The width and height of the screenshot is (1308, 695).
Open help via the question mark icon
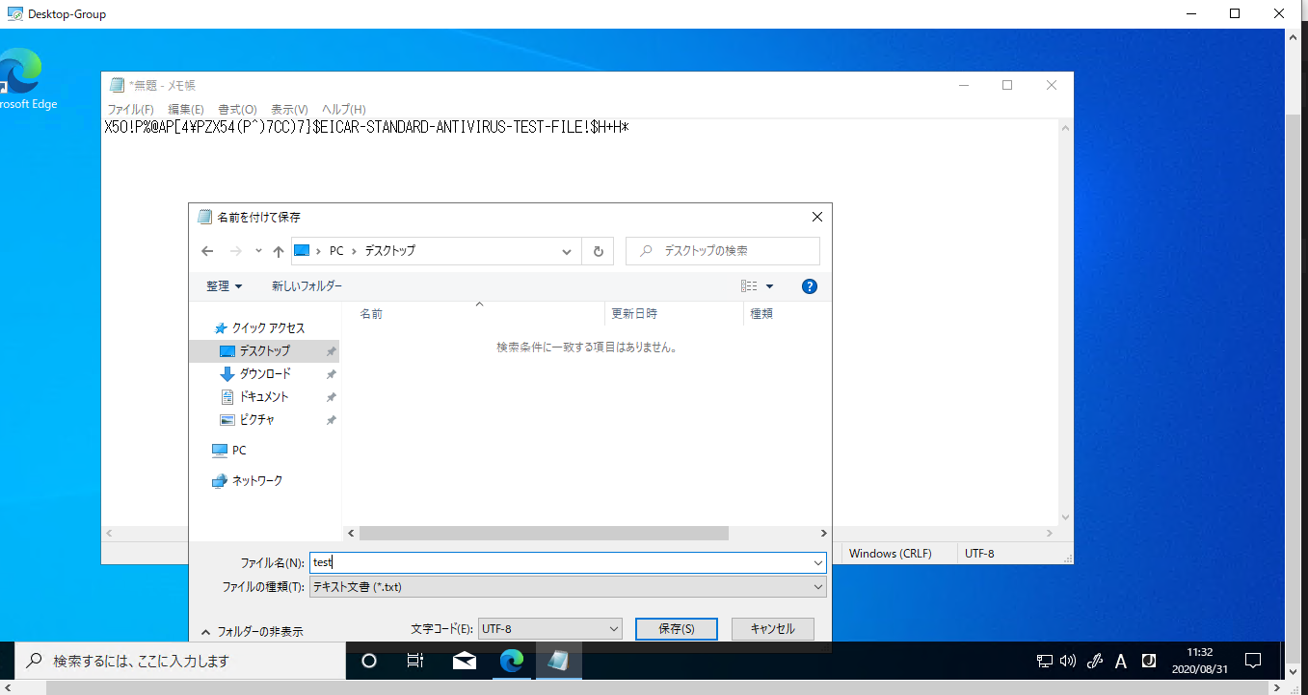pos(809,286)
